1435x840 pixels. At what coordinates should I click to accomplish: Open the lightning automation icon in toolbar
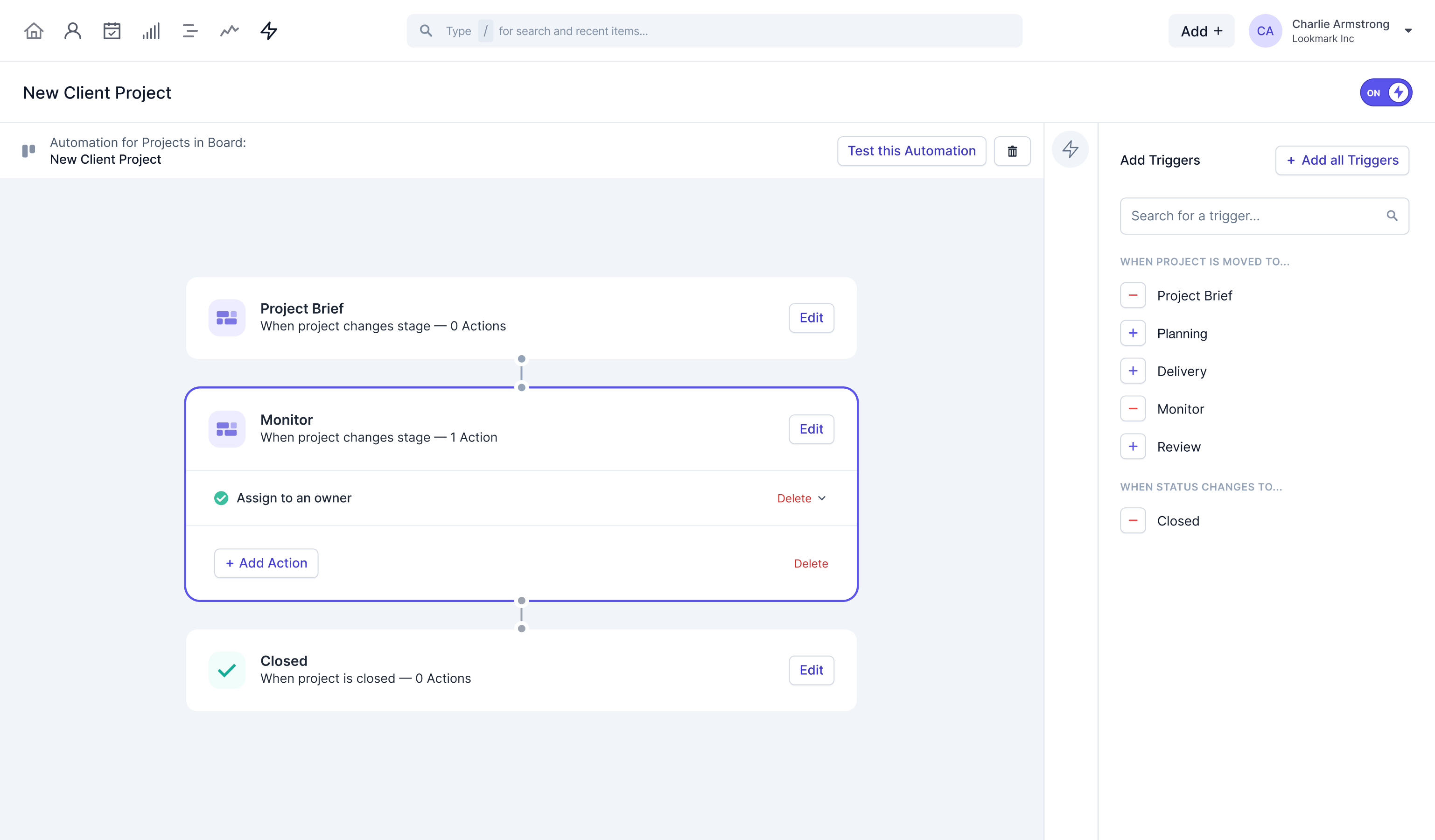click(x=268, y=30)
